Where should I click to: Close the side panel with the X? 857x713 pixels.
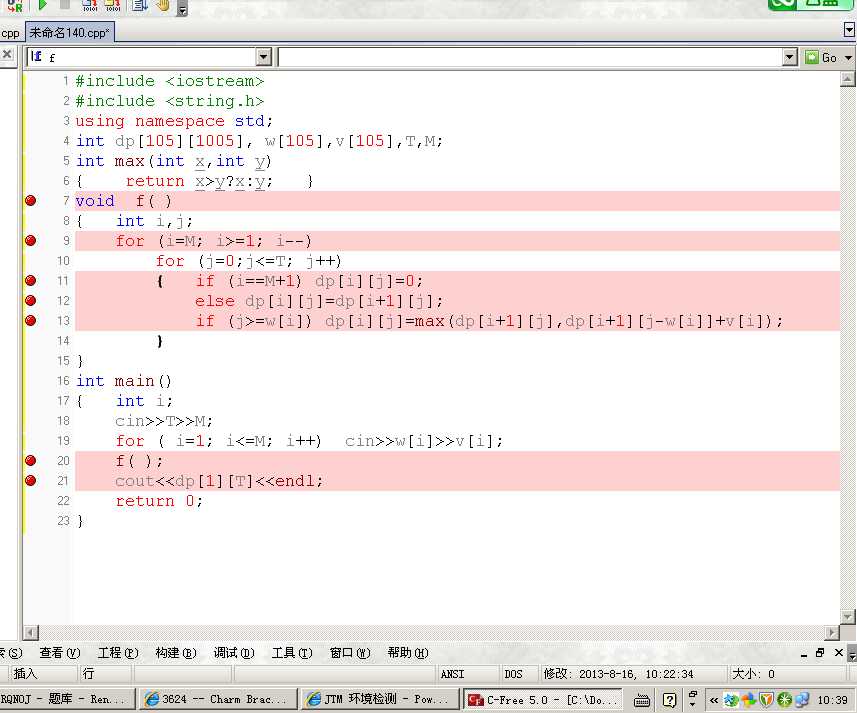7,54
